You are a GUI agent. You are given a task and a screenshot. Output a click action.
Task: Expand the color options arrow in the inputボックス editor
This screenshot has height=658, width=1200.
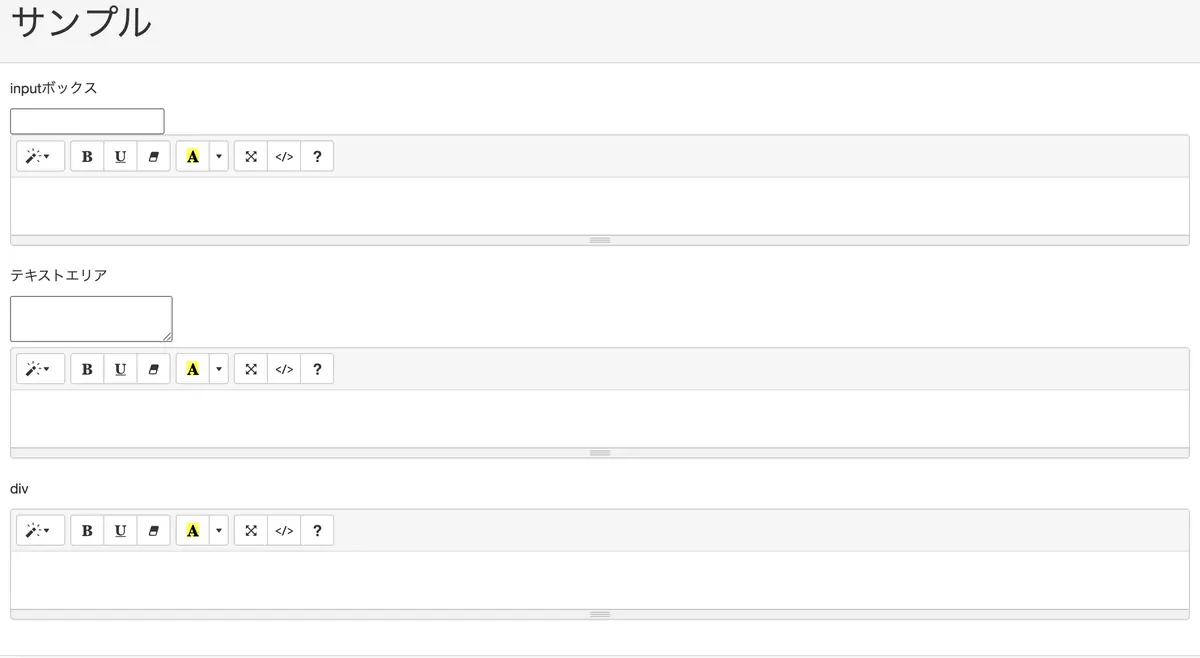[219, 156]
